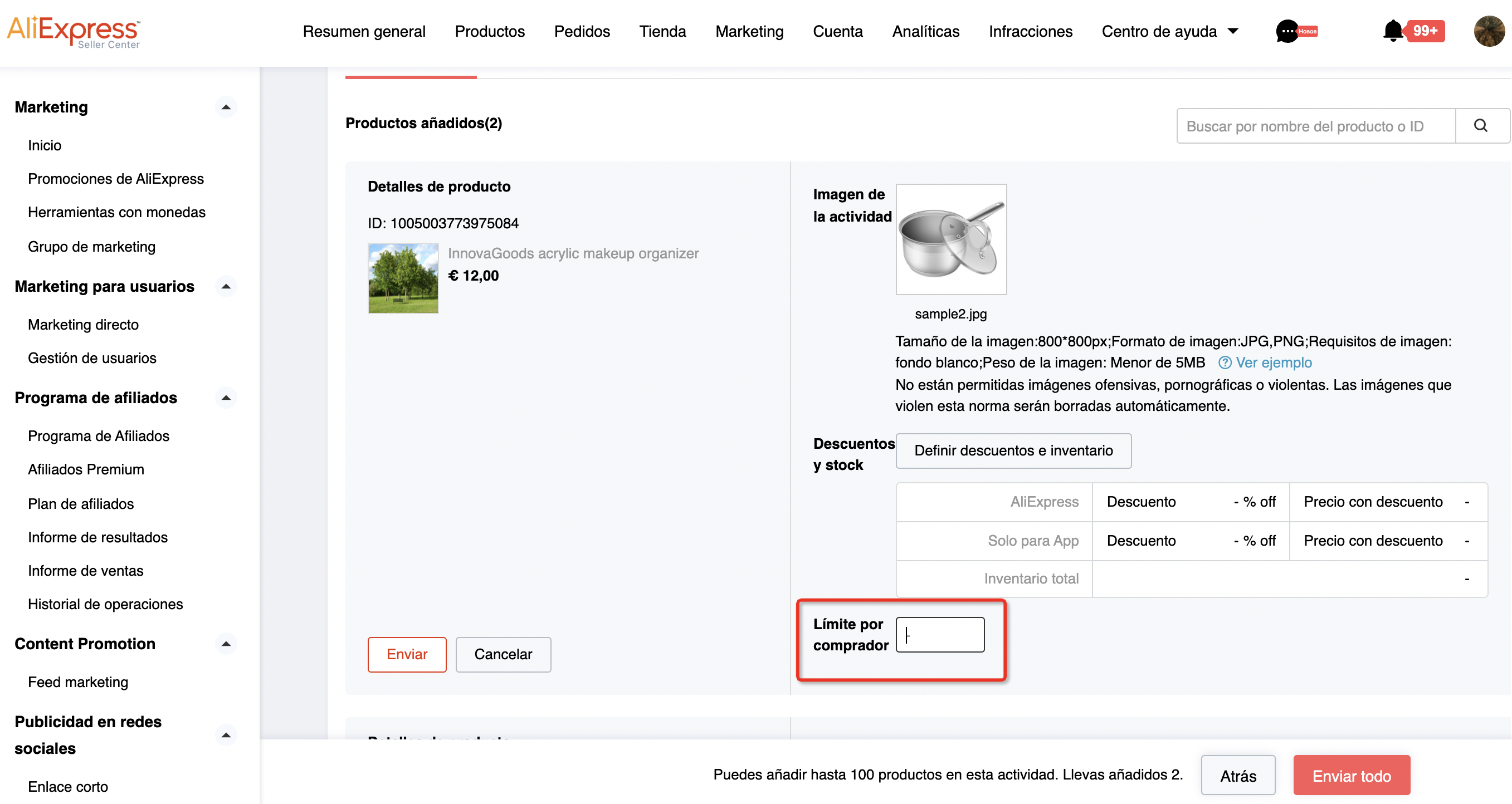Click the Límite por comprador field
The width and height of the screenshot is (1512, 804).
[940, 635]
